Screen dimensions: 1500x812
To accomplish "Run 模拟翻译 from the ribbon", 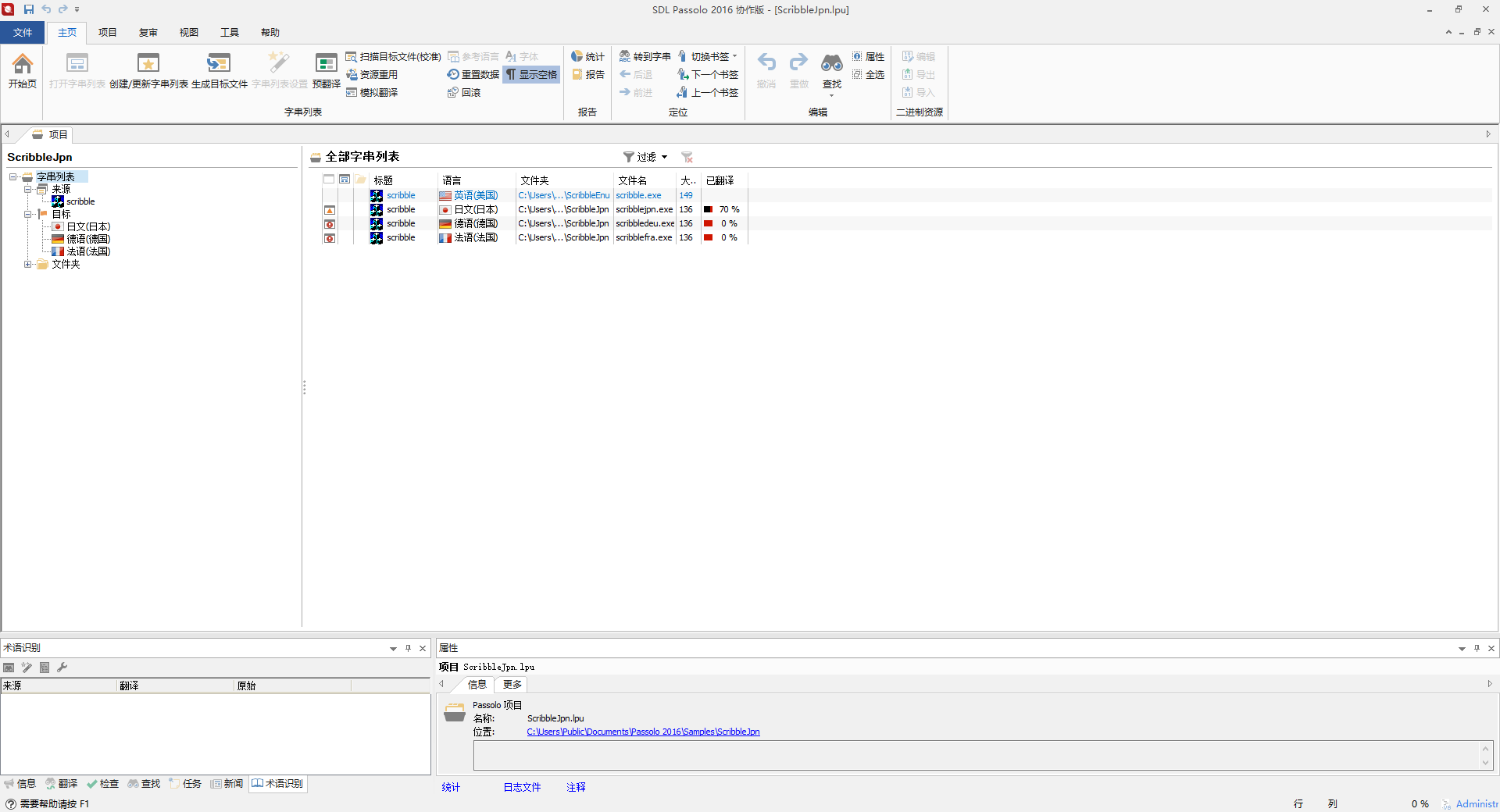I will tap(373, 92).
